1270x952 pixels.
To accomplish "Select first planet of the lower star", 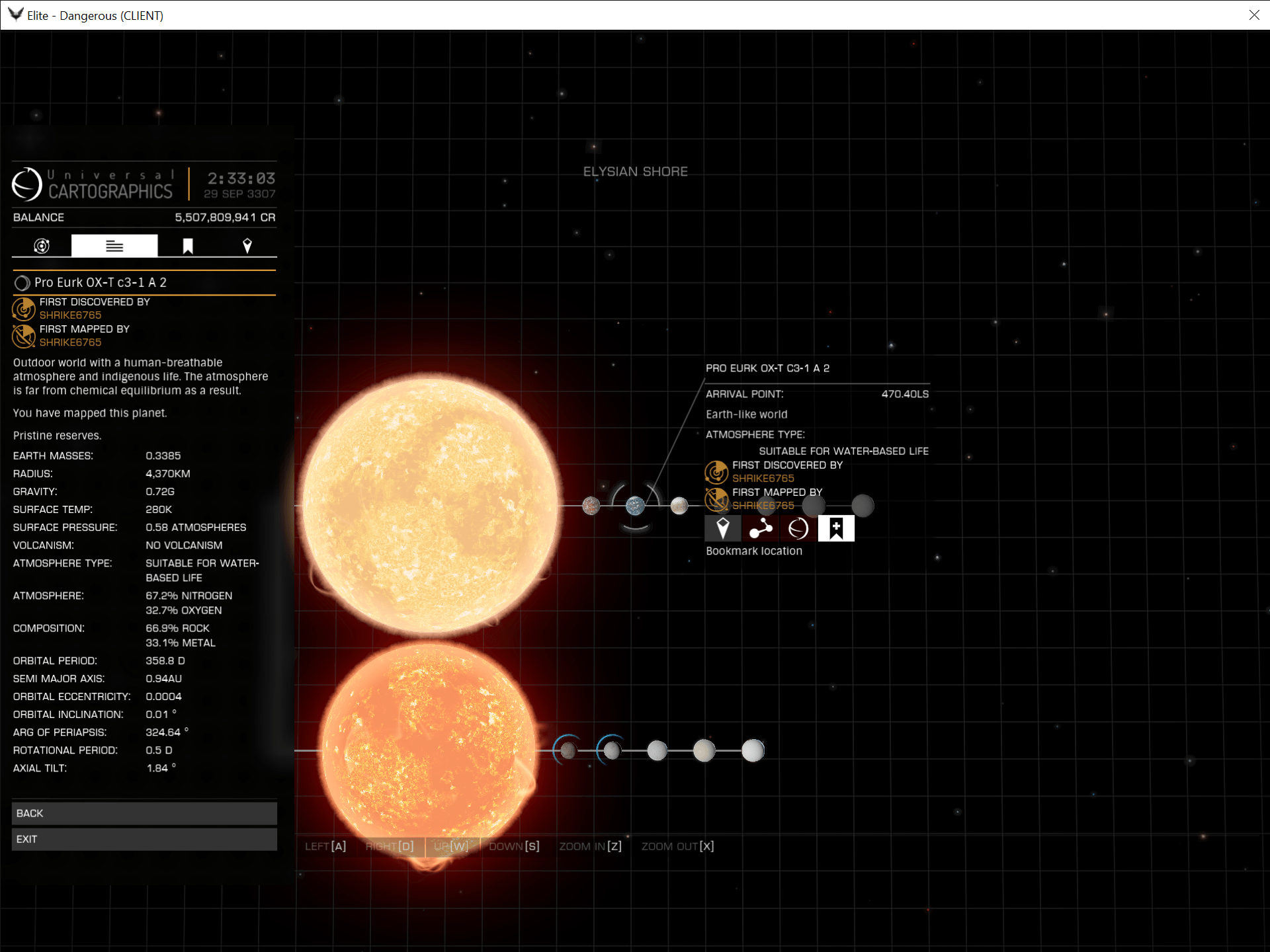I will pos(568,750).
